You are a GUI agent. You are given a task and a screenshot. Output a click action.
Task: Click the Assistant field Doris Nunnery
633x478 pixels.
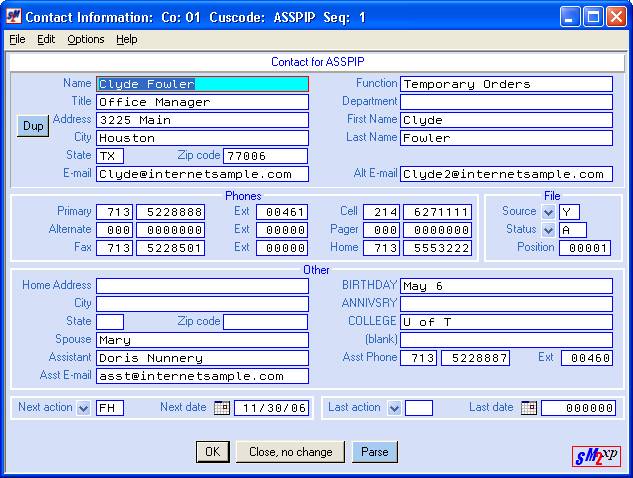203,358
